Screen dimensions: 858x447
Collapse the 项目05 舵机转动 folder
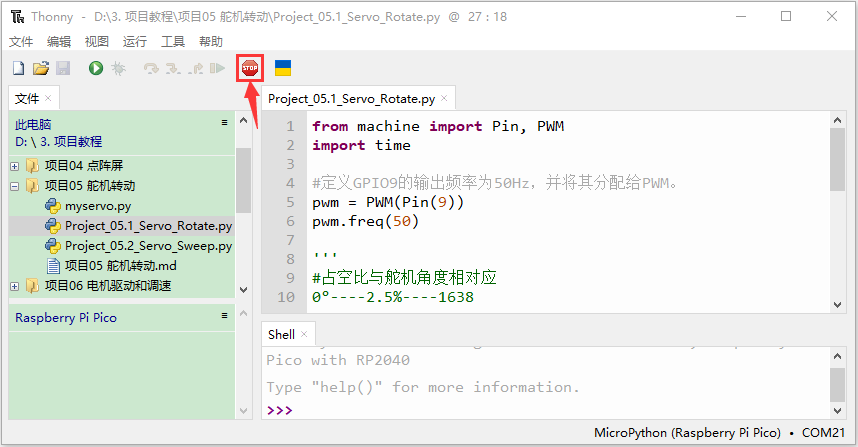[15, 186]
